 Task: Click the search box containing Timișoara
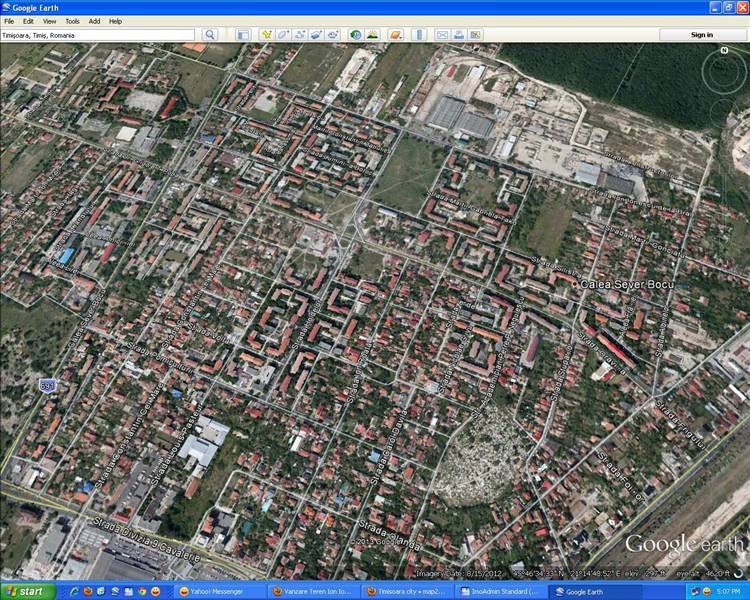click(97, 35)
